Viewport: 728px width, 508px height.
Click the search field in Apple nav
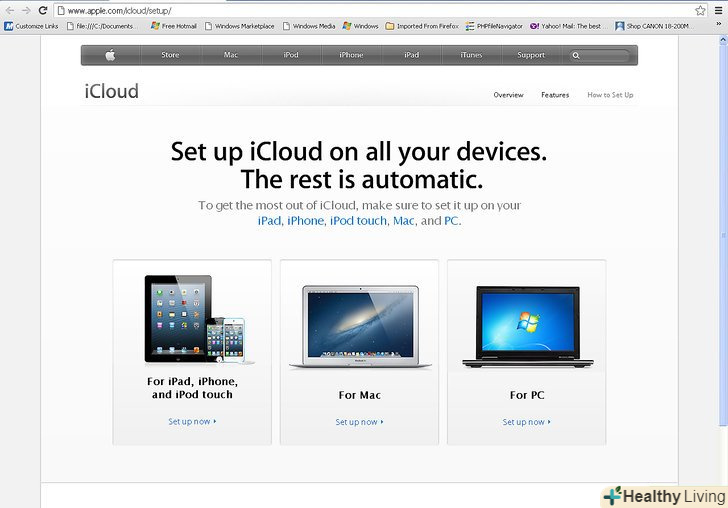(x=600, y=55)
